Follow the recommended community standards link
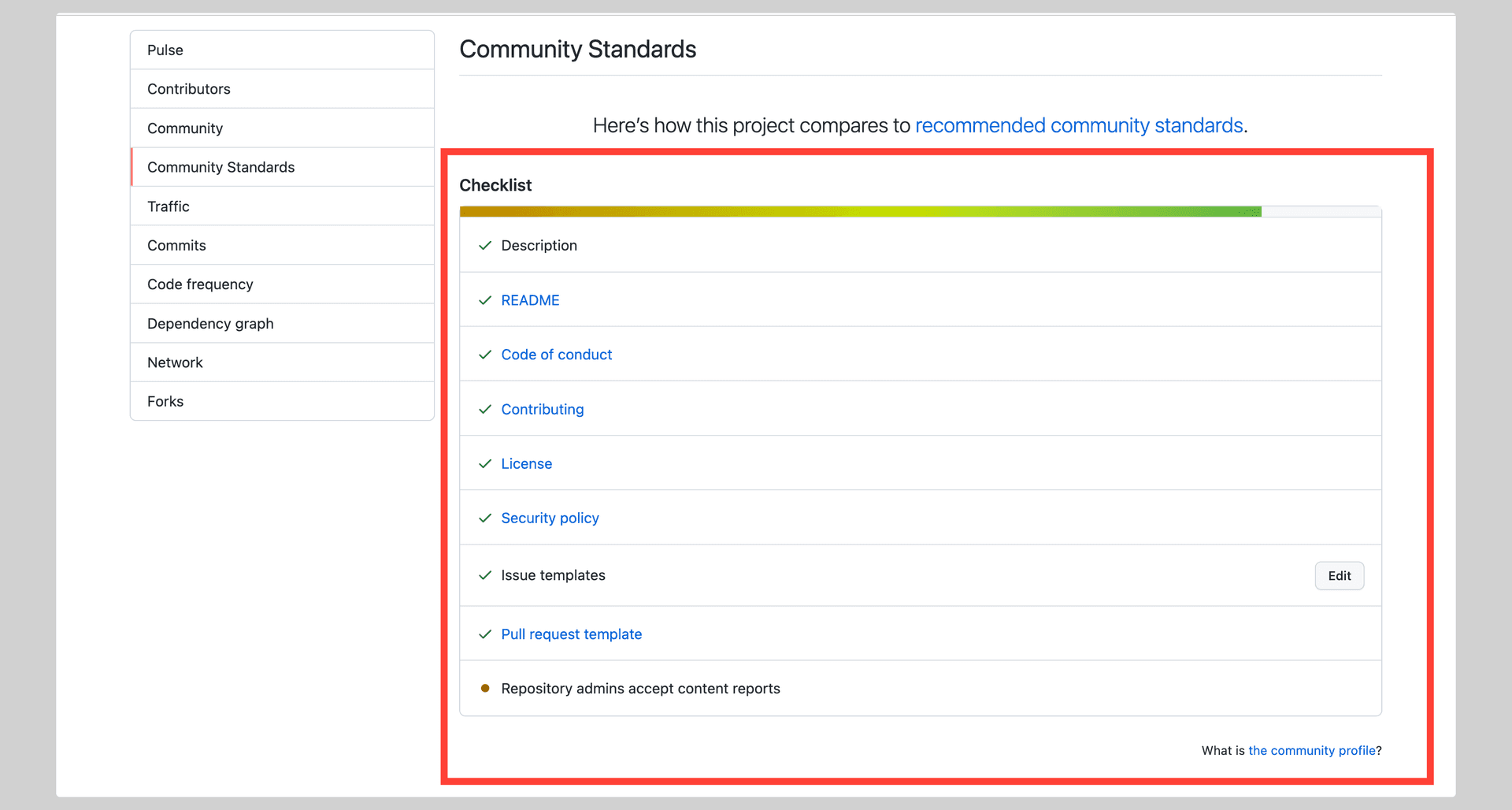The image size is (1512, 810). (x=1079, y=125)
